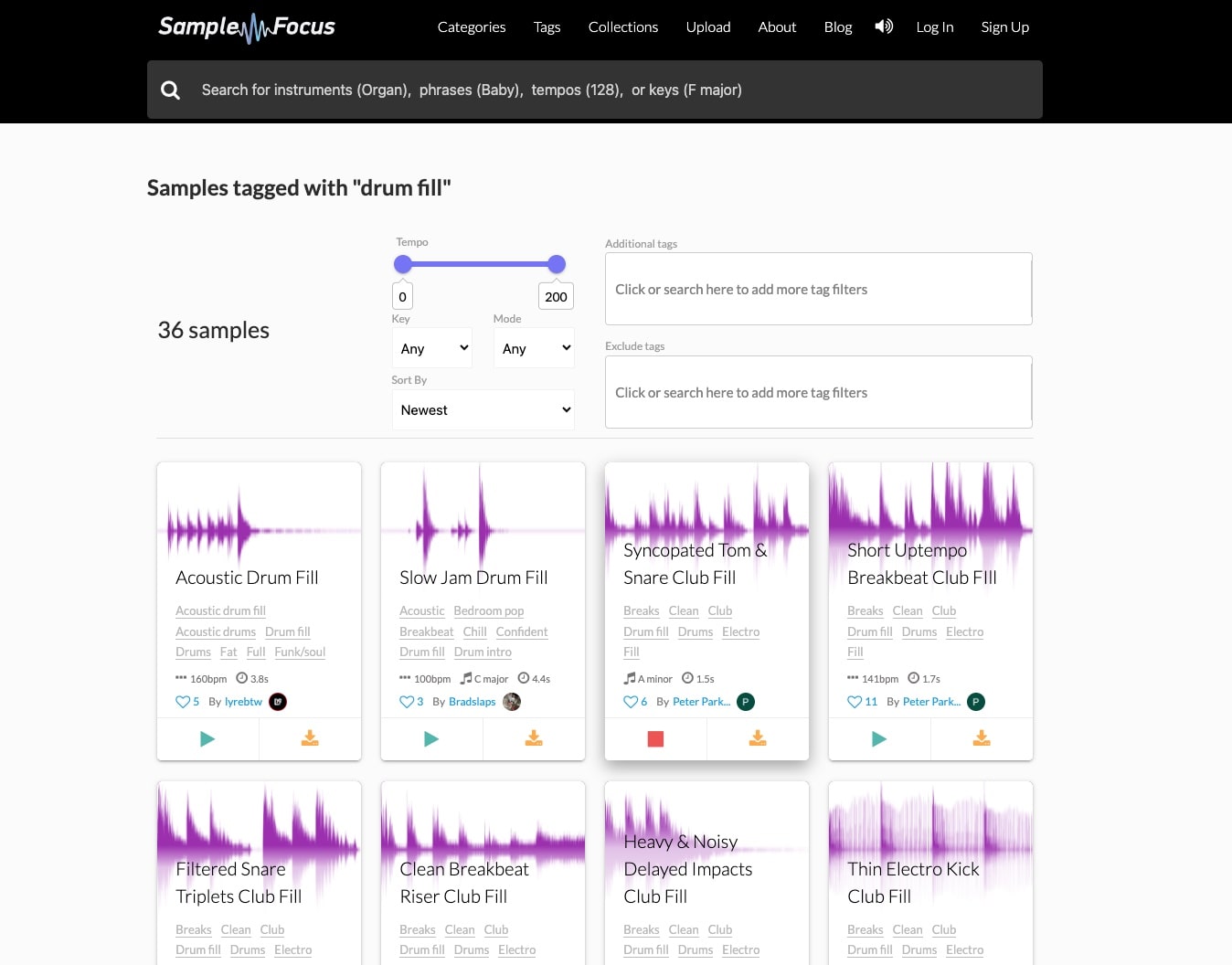Viewport: 1232px width, 965px height.
Task: Like the Acoustic Drum Fill sample
Action: 183,702
